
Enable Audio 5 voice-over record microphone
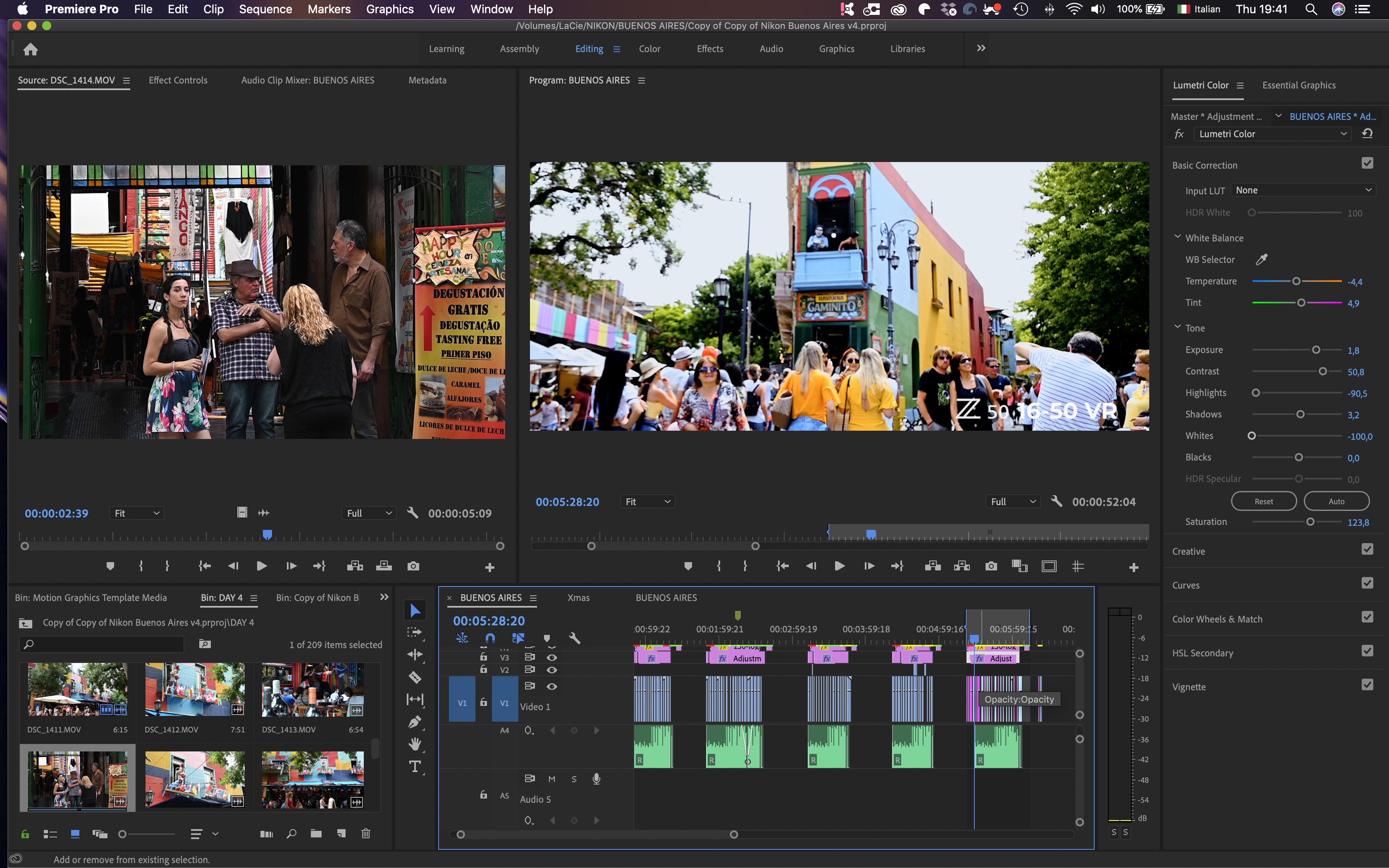click(597, 779)
